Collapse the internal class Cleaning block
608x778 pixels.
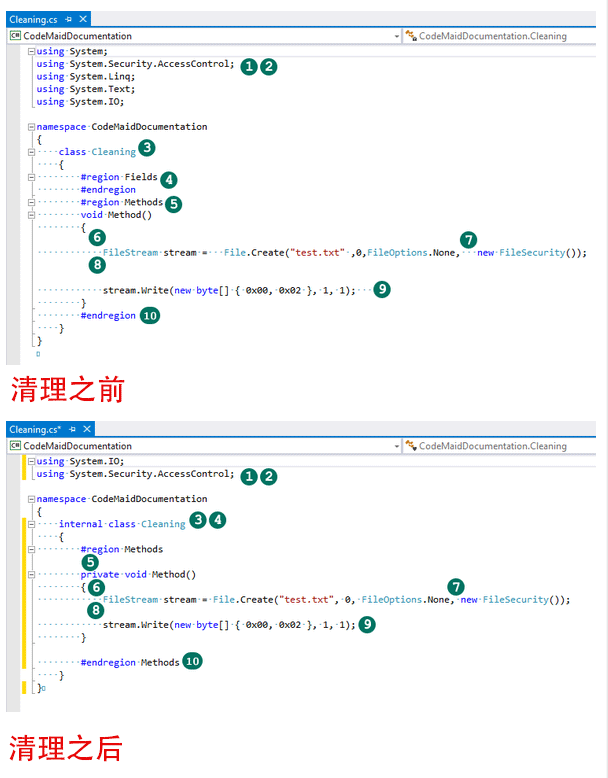click(31, 524)
